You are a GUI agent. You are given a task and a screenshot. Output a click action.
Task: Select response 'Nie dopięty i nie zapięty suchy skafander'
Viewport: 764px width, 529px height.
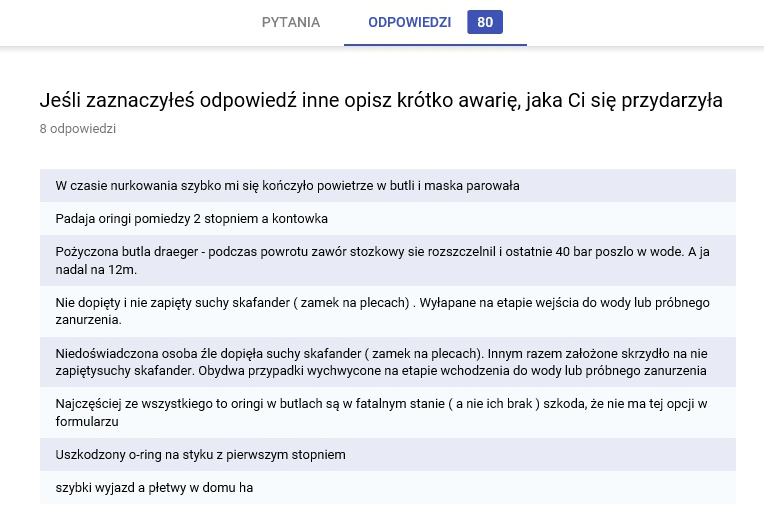[388, 311]
